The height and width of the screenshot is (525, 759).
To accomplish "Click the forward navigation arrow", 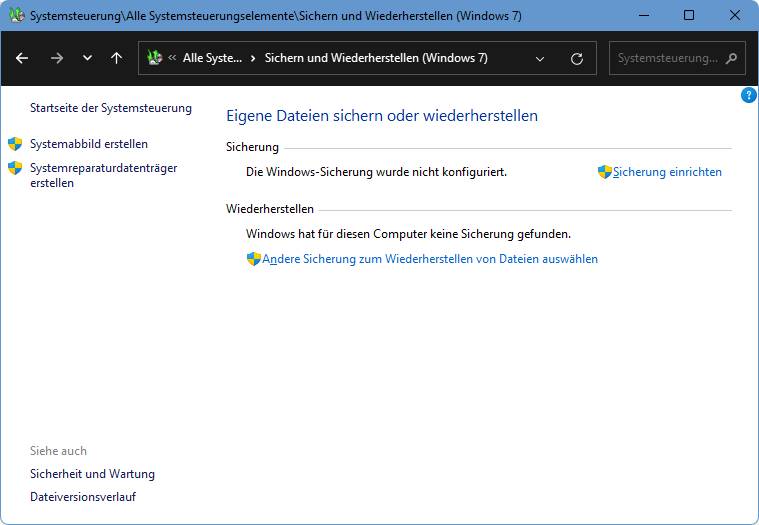I will click(x=57, y=59).
